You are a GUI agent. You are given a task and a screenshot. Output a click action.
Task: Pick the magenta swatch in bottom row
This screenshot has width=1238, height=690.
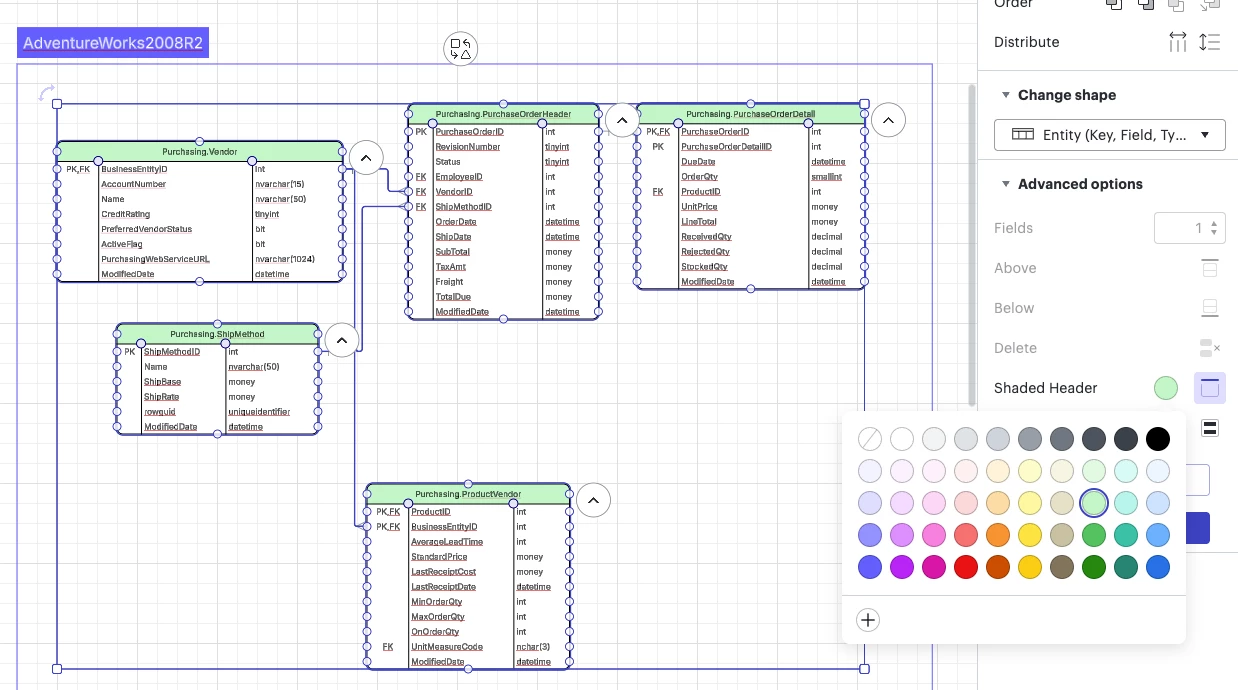934,567
